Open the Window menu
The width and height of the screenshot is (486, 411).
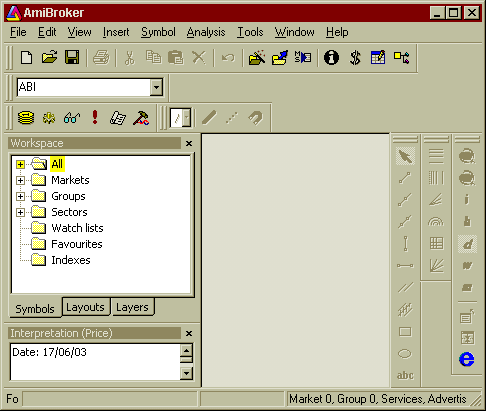(x=294, y=32)
